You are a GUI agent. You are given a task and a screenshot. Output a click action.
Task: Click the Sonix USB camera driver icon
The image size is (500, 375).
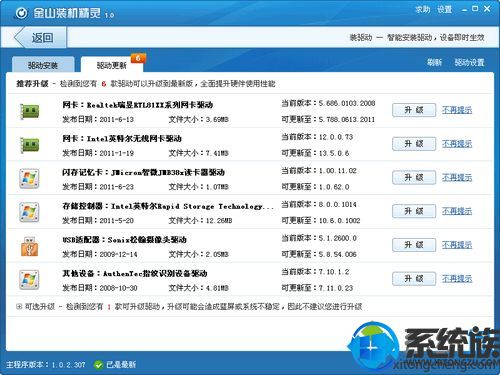29,246
